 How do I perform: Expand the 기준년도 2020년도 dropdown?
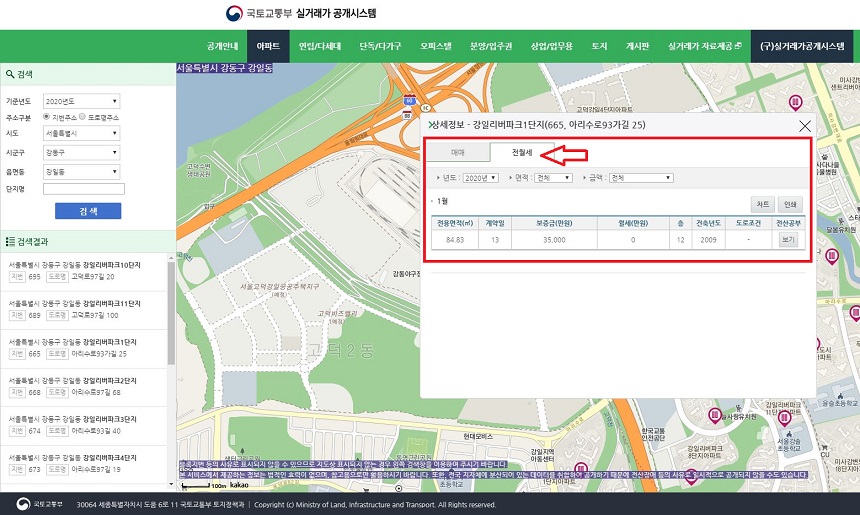(81, 101)
